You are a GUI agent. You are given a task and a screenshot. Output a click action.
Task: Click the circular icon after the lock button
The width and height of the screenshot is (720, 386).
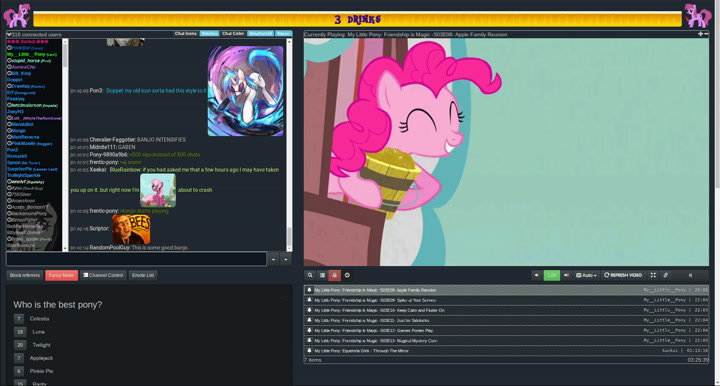(347, 275)
